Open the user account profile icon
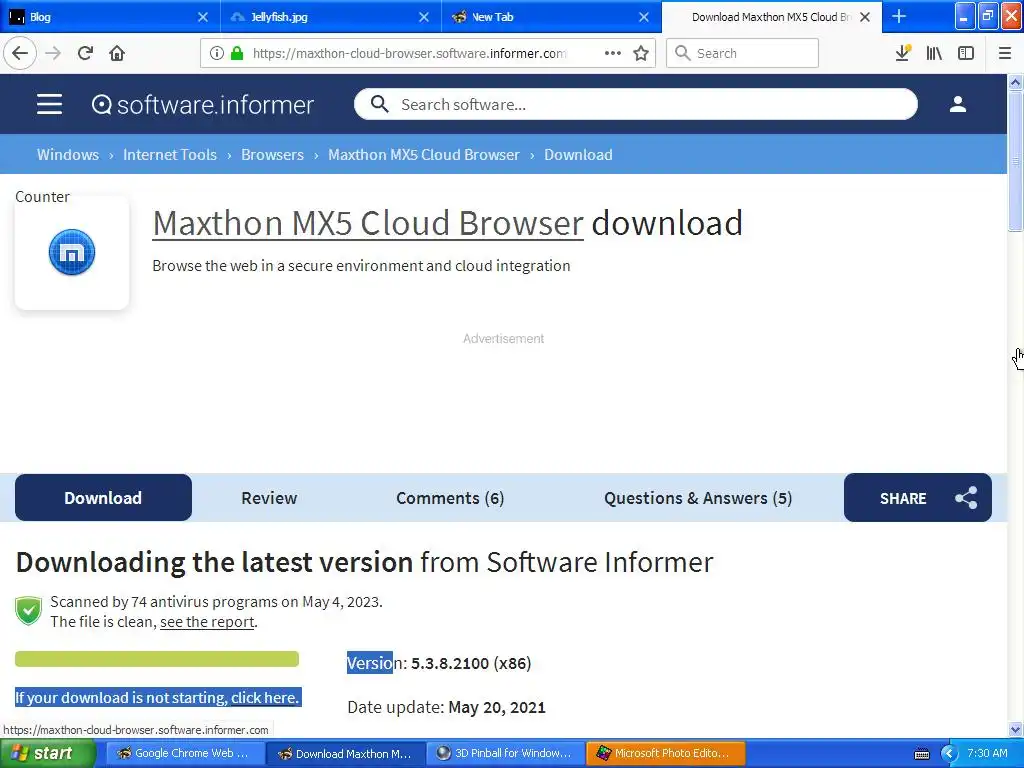 coord(957,104)
